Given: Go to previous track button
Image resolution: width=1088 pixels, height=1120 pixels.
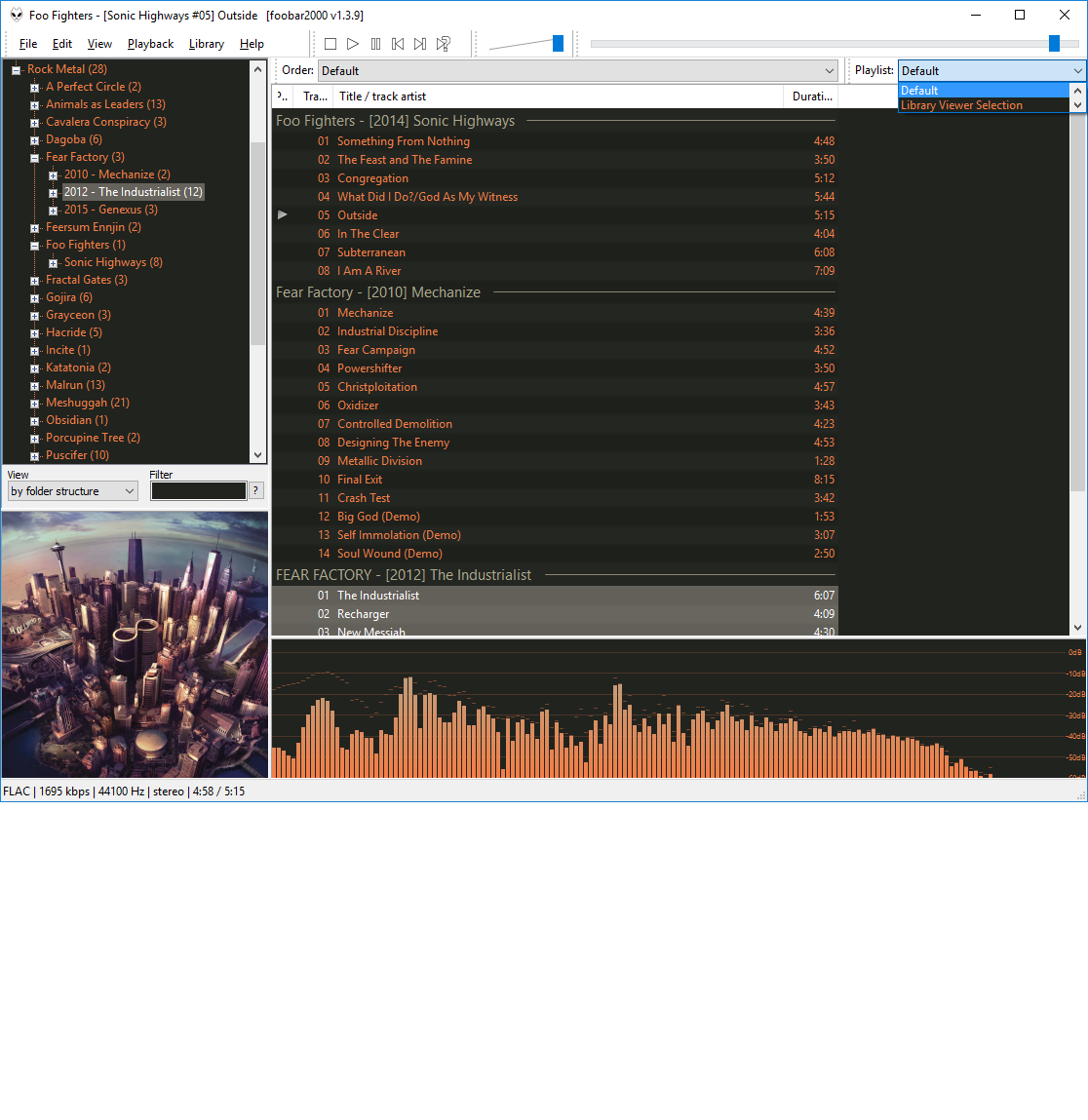Looking at the screenshot, I should [x=398, y=44].
